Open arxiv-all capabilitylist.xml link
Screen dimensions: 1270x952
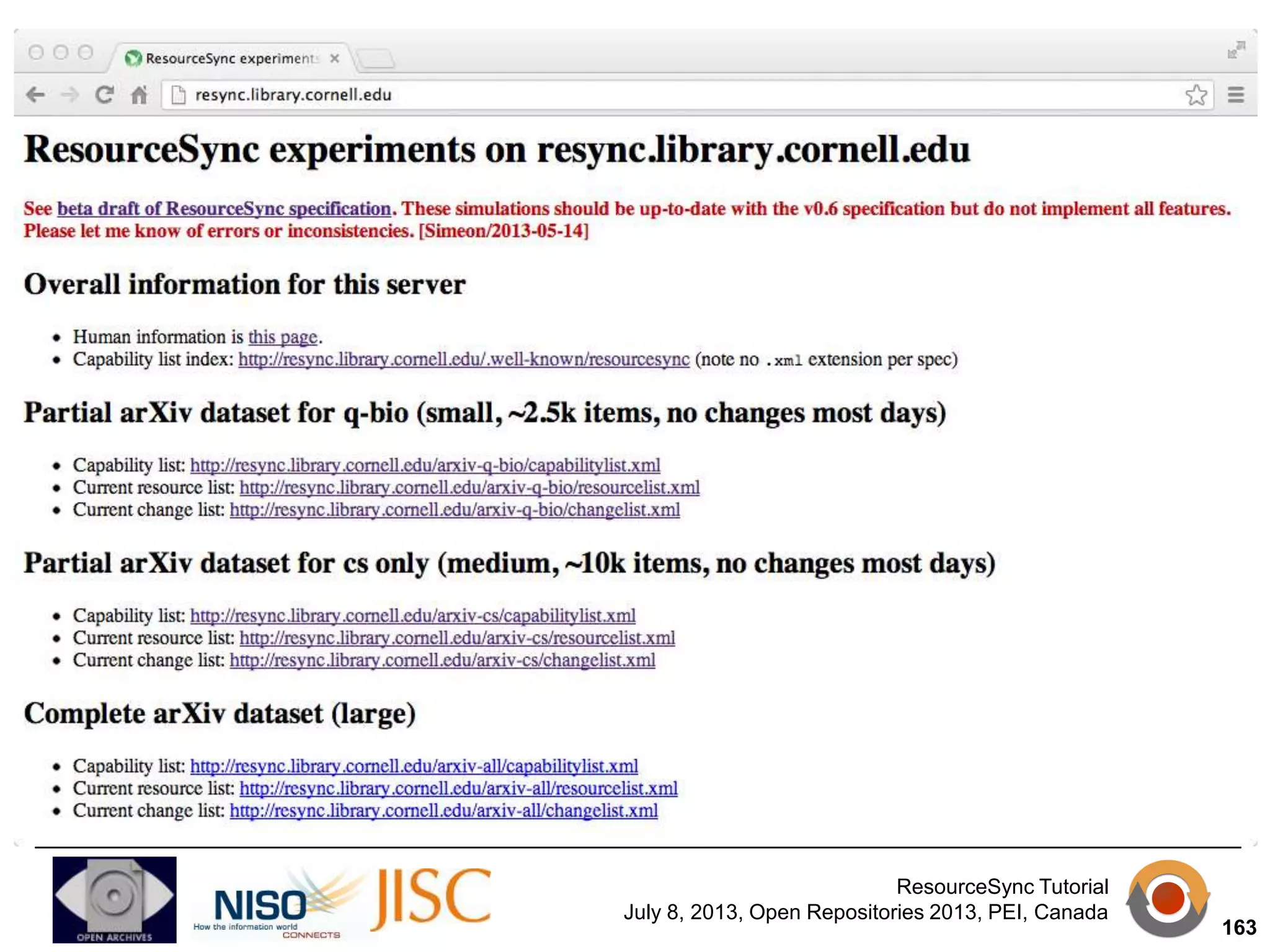tap(414, 767)
